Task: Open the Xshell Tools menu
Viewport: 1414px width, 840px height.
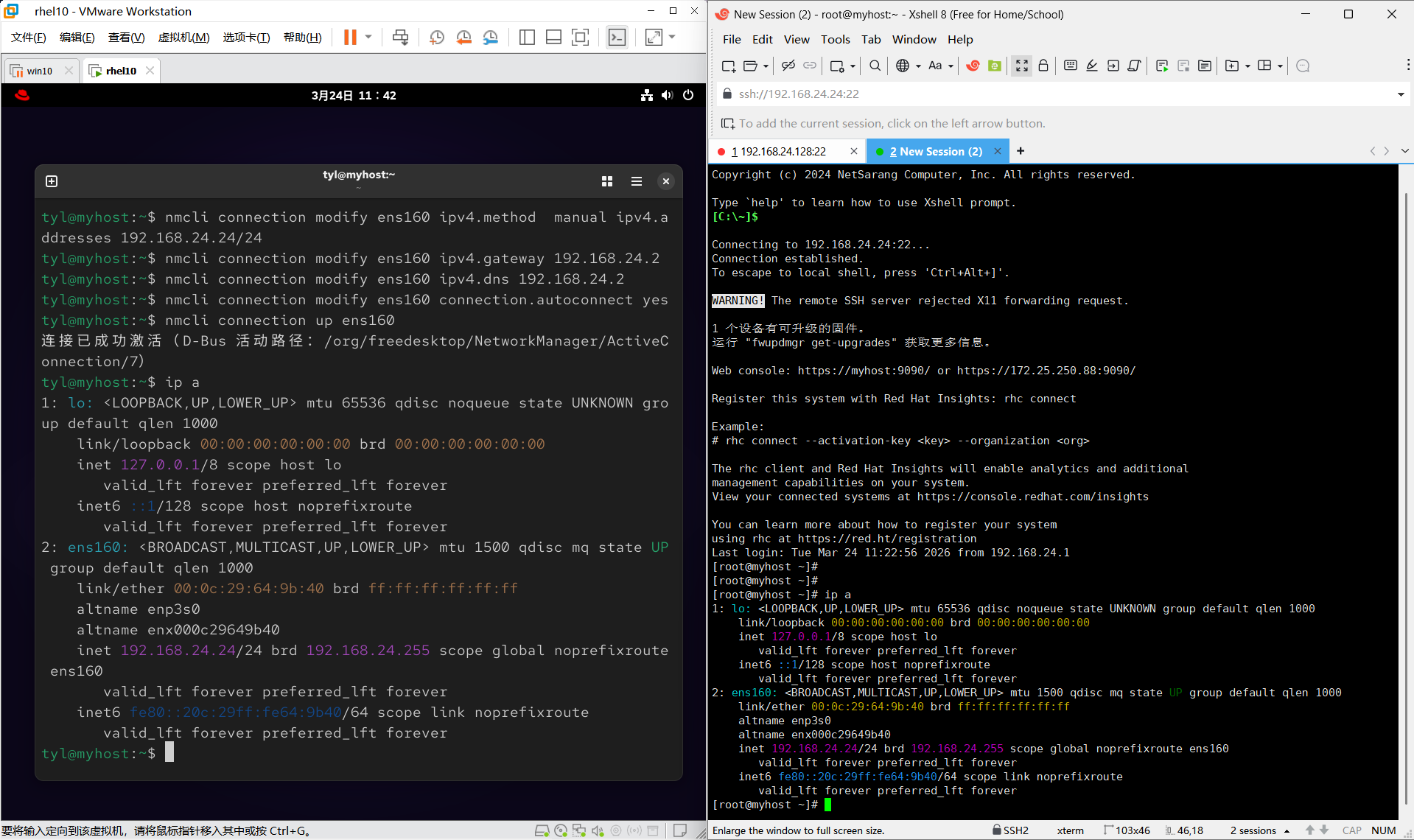Action: pyautogui.click(x=835, y=39)
